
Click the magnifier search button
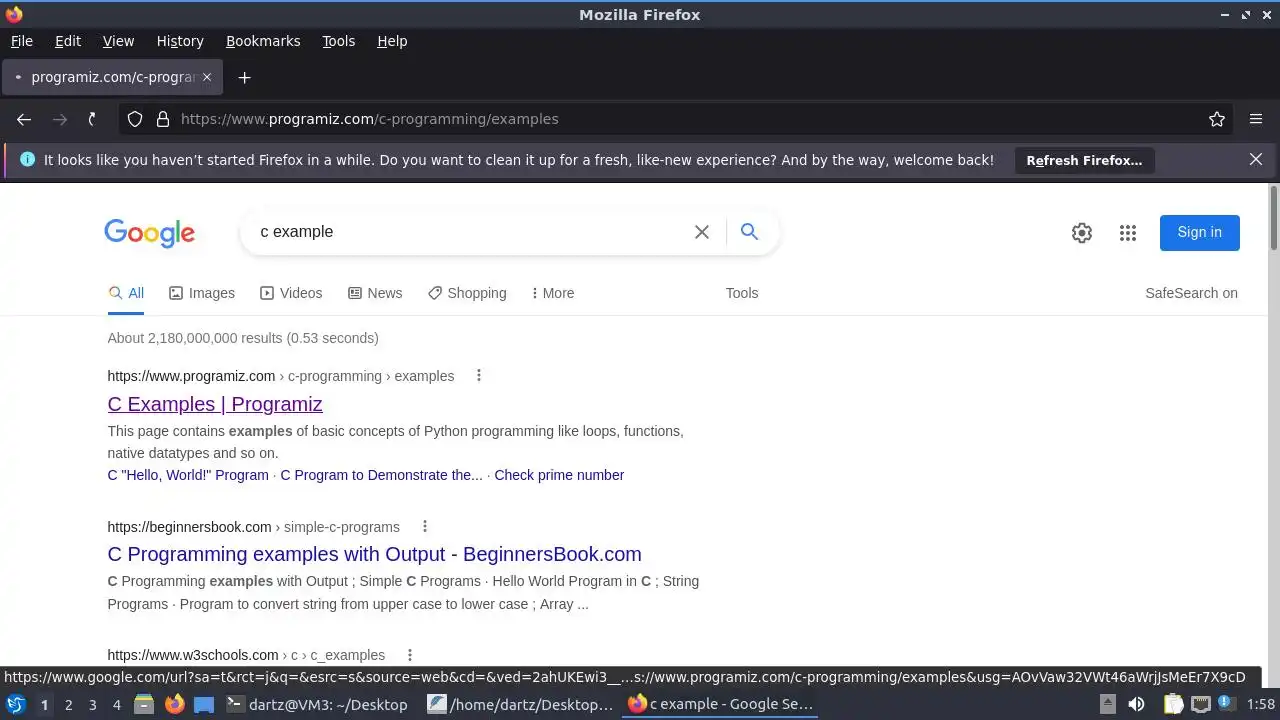coord(749,232)
